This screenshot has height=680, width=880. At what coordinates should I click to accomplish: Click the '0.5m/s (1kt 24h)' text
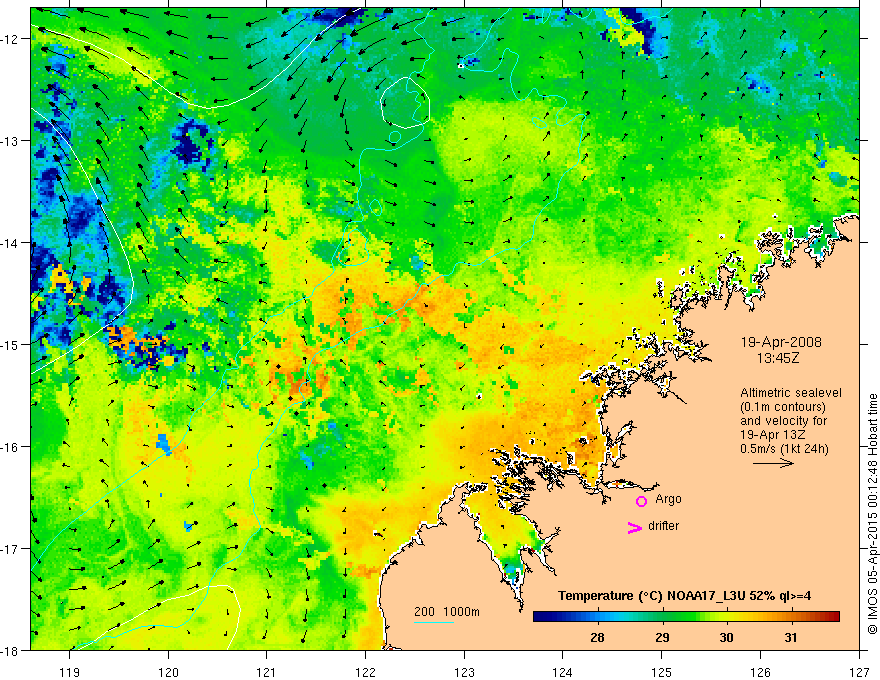pyautogui.click(x=785, y=449)
